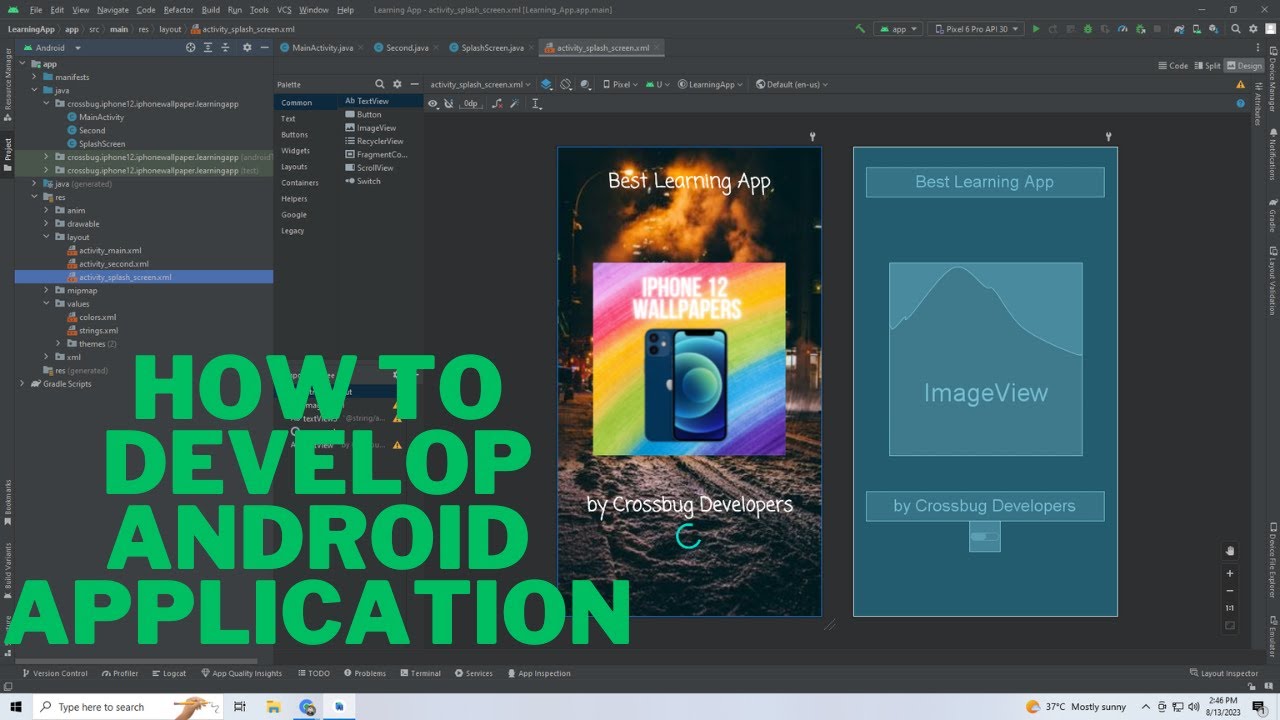Open strings.xml in project tree
This screenshot has width=1280, height=720.
pos(99,330)
